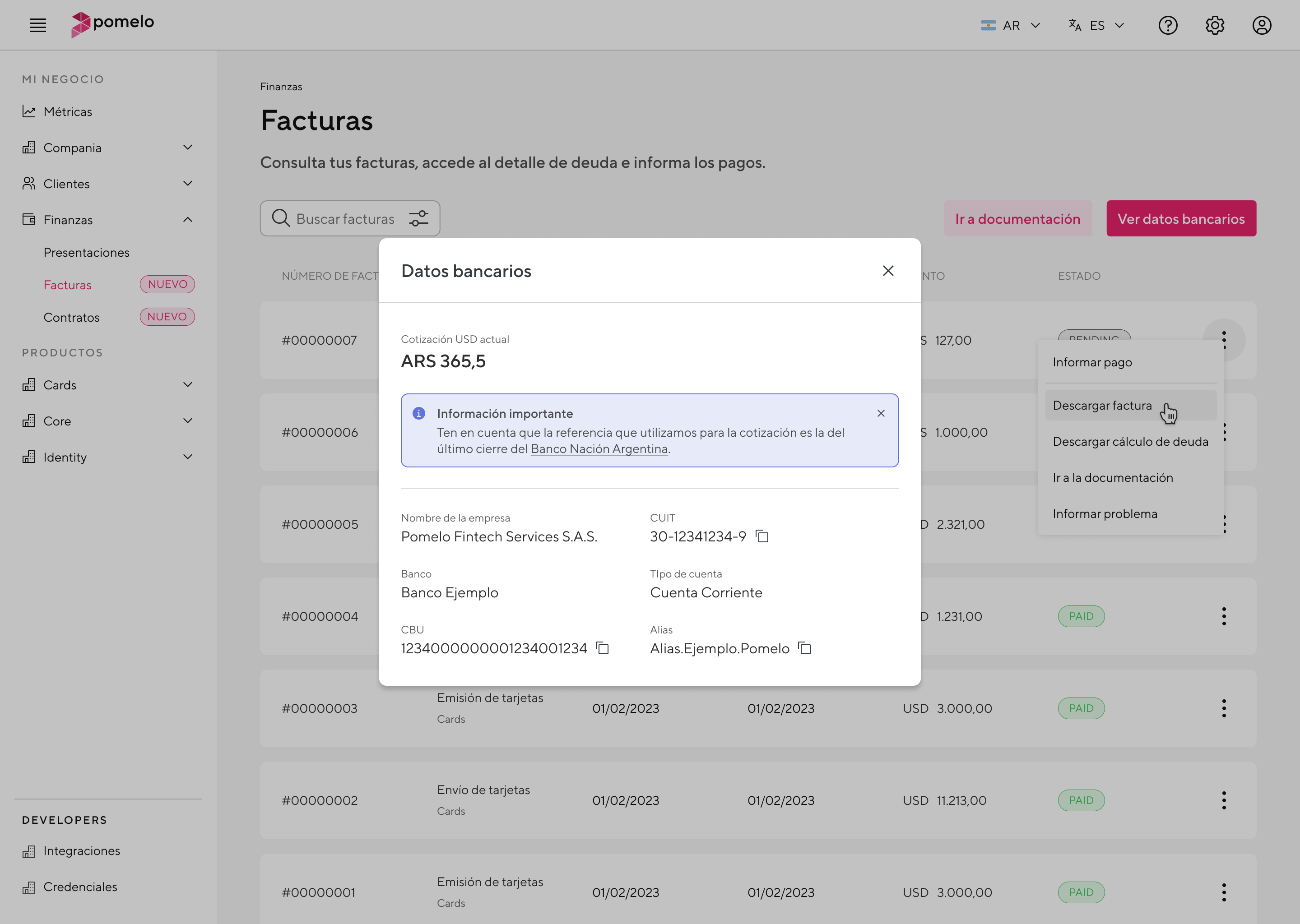Open the settings gear icon

click(1215, 25)
